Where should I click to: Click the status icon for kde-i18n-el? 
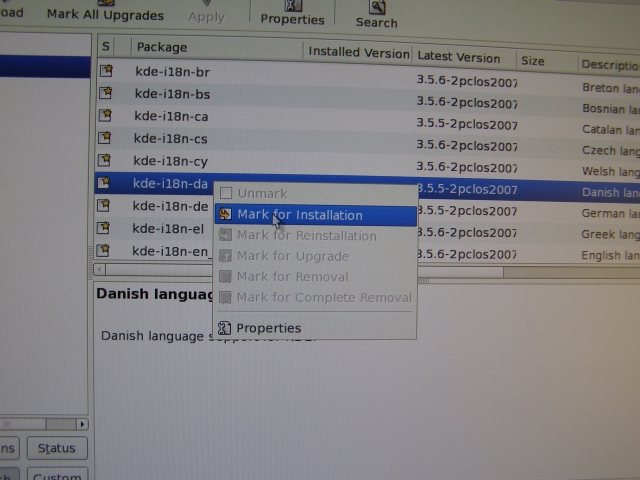tap(103, 227)
